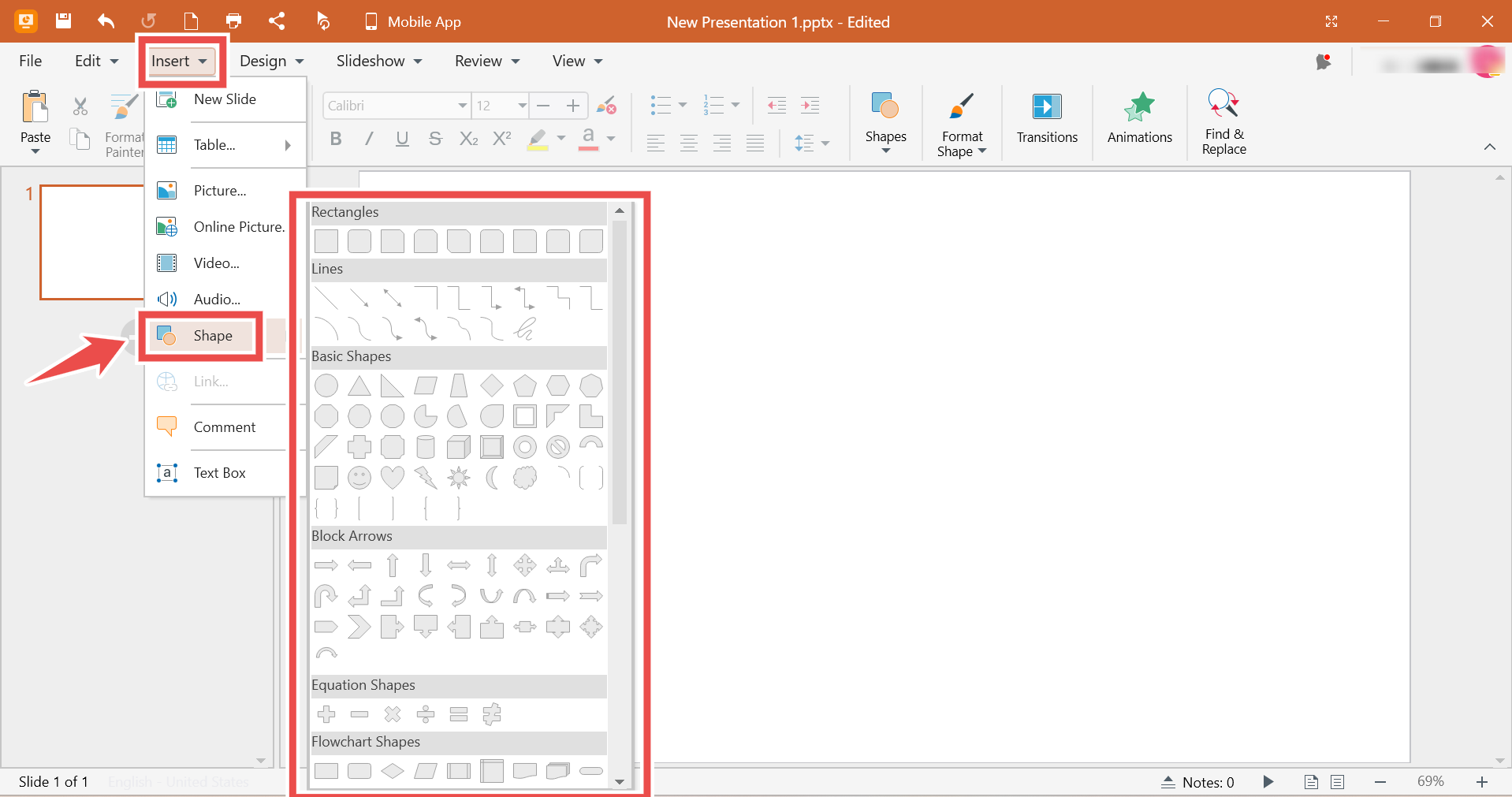
Task: Click the Save icon in title bar
Action: pos(64,21)
